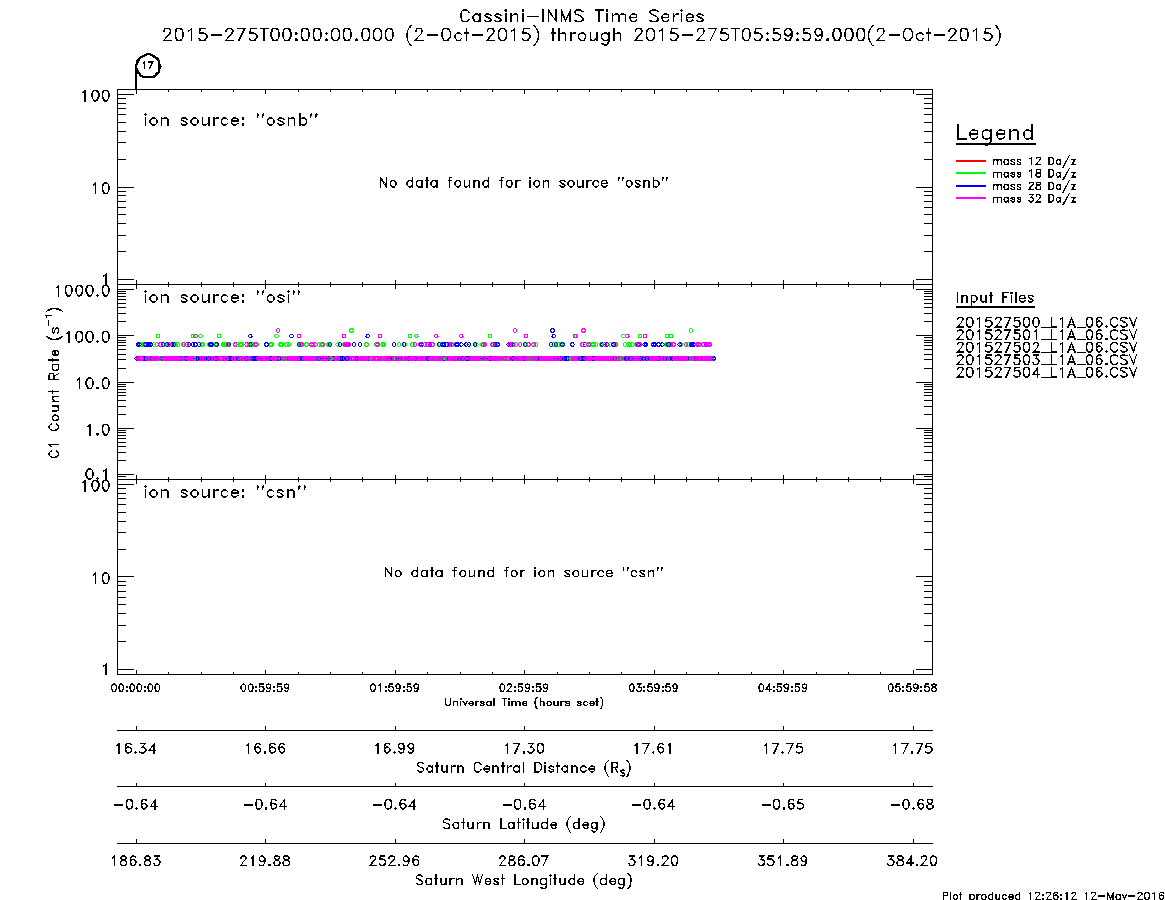Screen dimensions: 1165x900
Task: Click the 01:59:59 time tick label
Action: pyautogui.click(x=395, y=688)
